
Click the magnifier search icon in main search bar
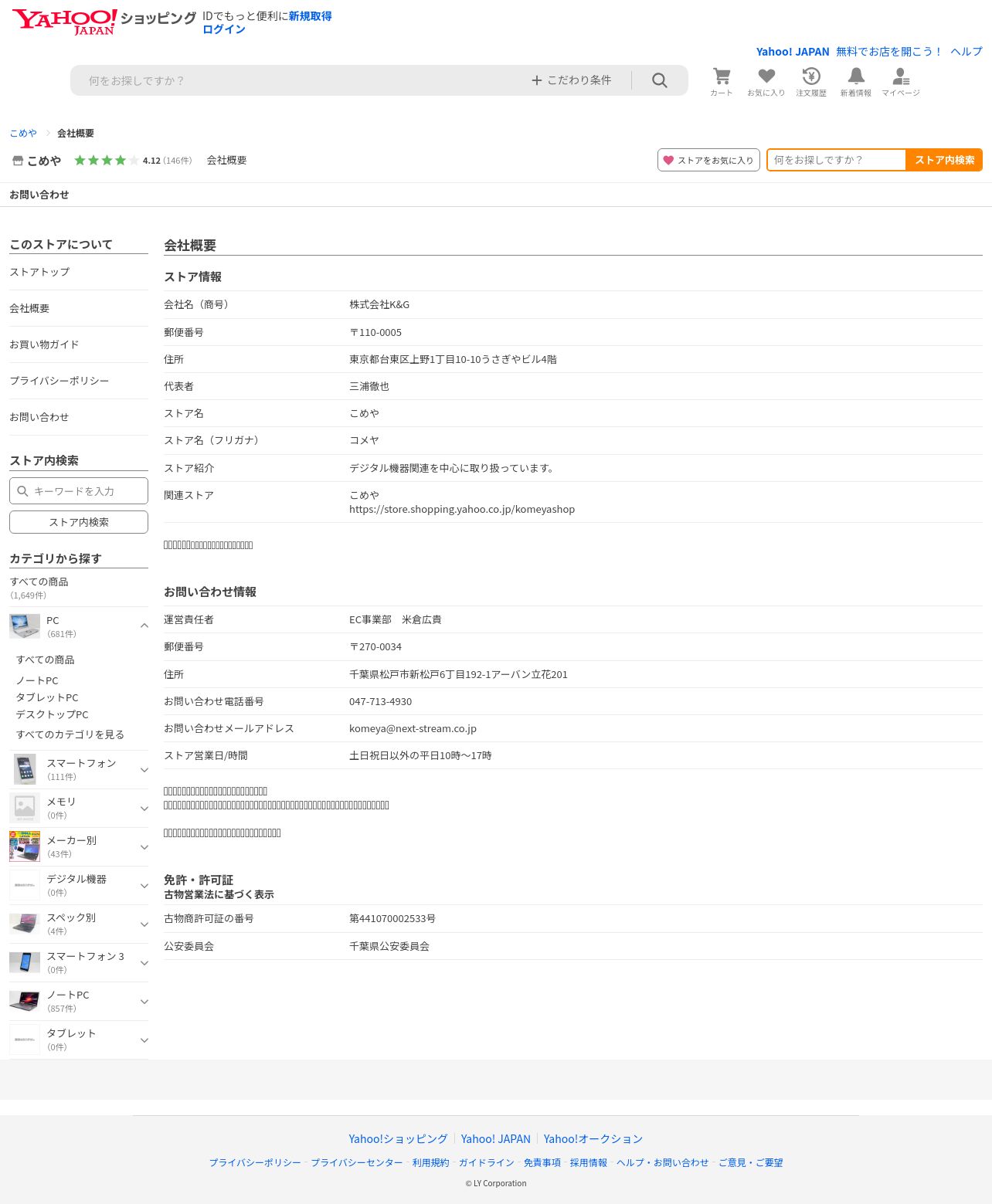[x=660, y=80]
